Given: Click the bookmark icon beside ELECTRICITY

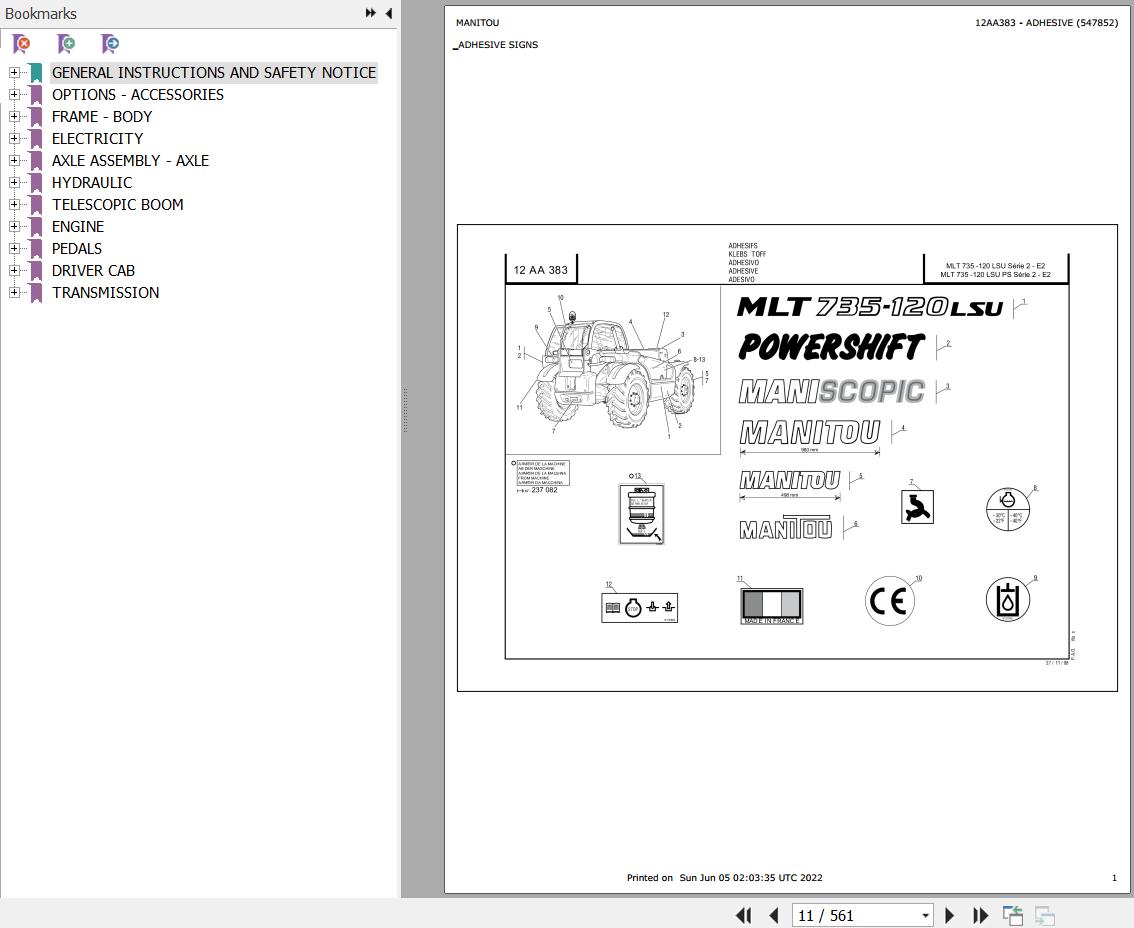Looking at the screenshot, I should [35, 139].
